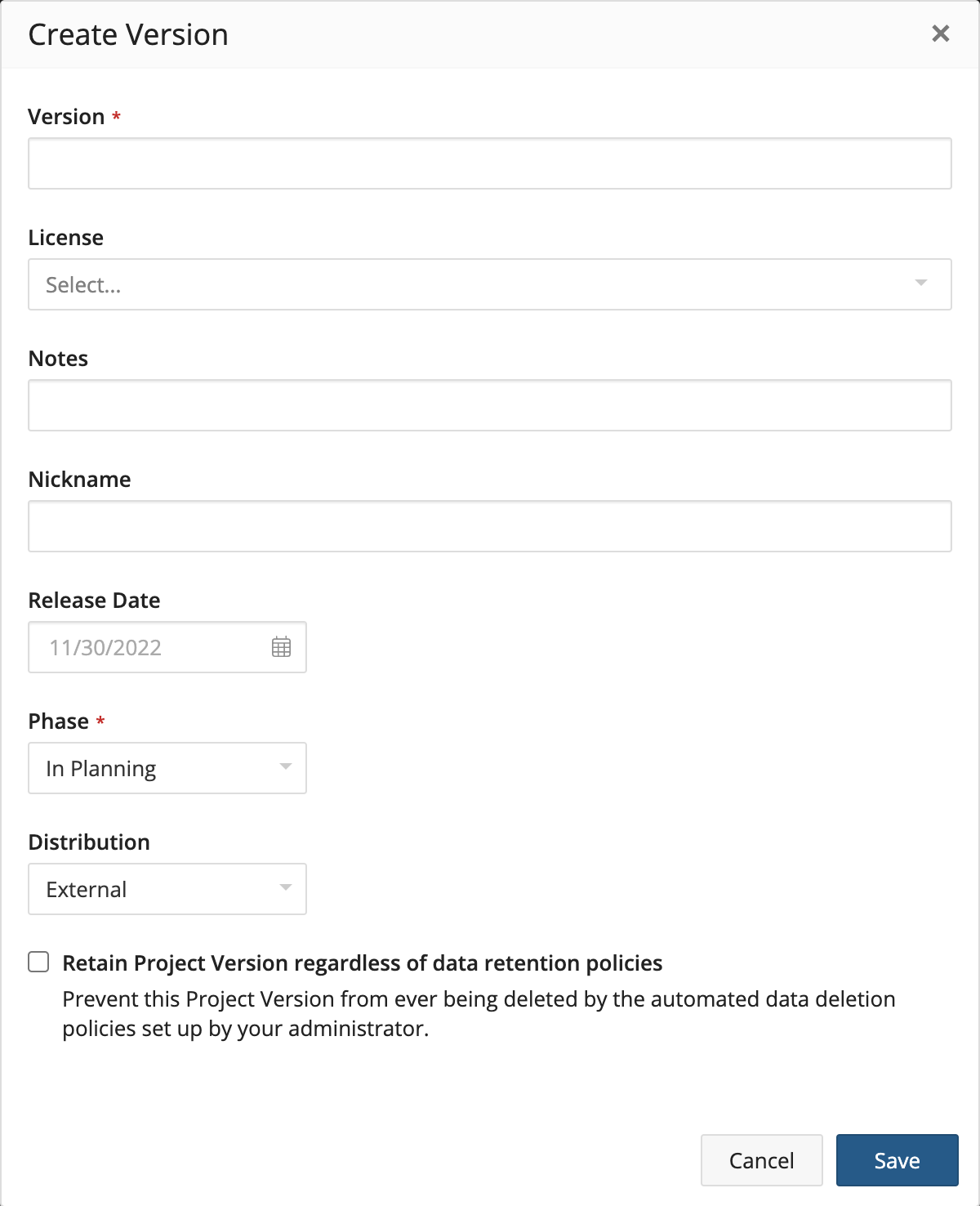This screenshot has width=980, height=1206.
Task: Open the Distribution dropdown showing External
Action: [163, 888]
